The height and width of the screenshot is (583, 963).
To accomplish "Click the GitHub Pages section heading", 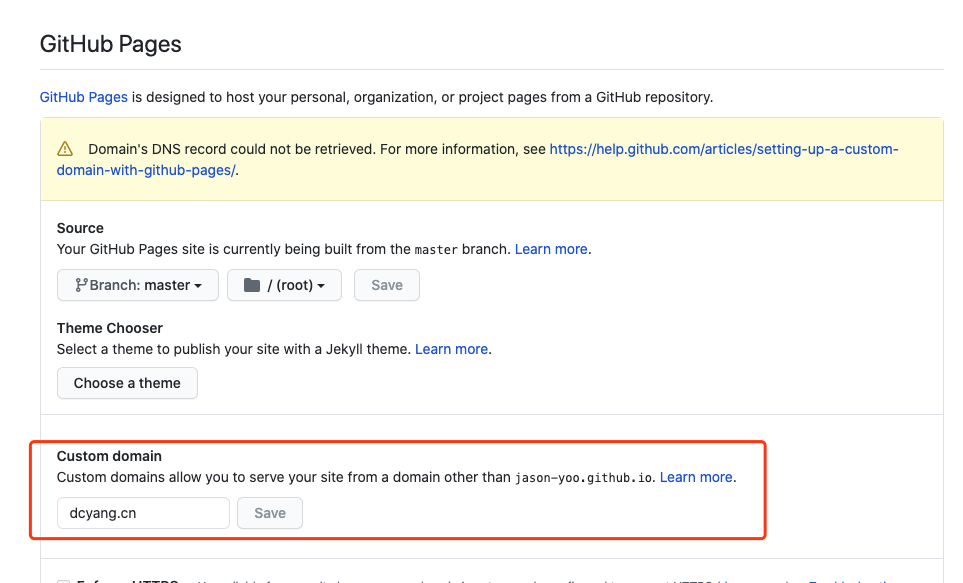I will click(x=110, y=44).
